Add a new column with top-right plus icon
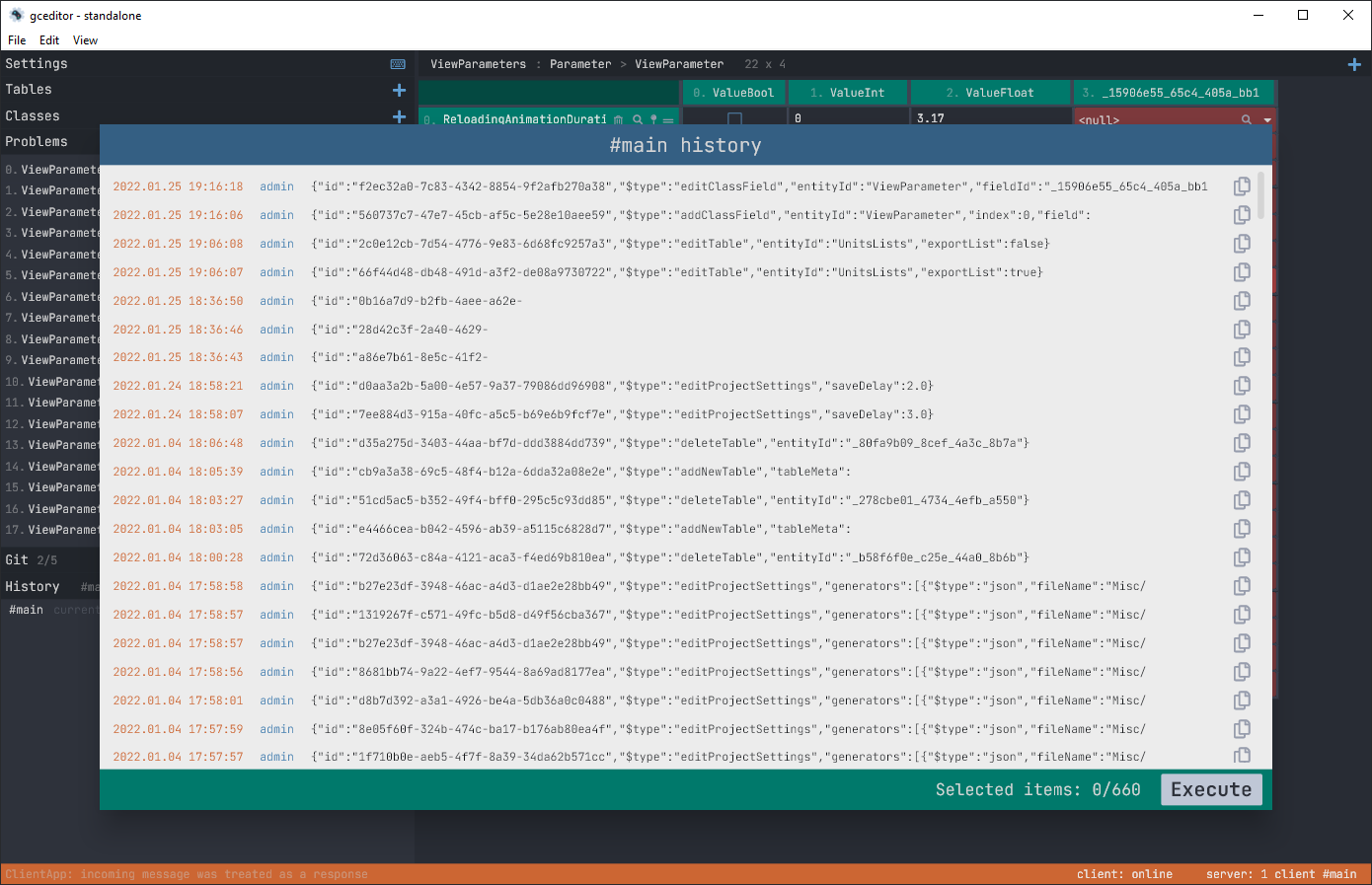1372x885 pixels. click(x=1354, y=64)
